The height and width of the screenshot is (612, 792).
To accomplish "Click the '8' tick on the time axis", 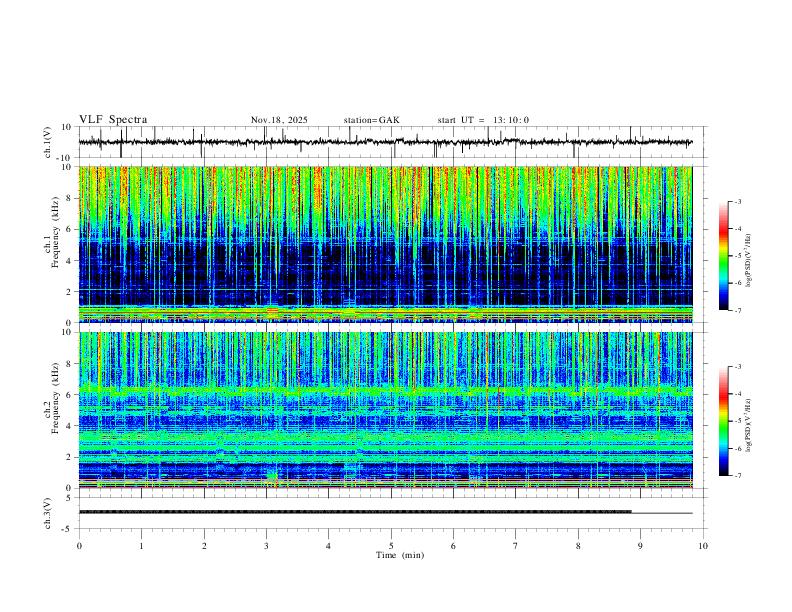I will click(578, 546).
